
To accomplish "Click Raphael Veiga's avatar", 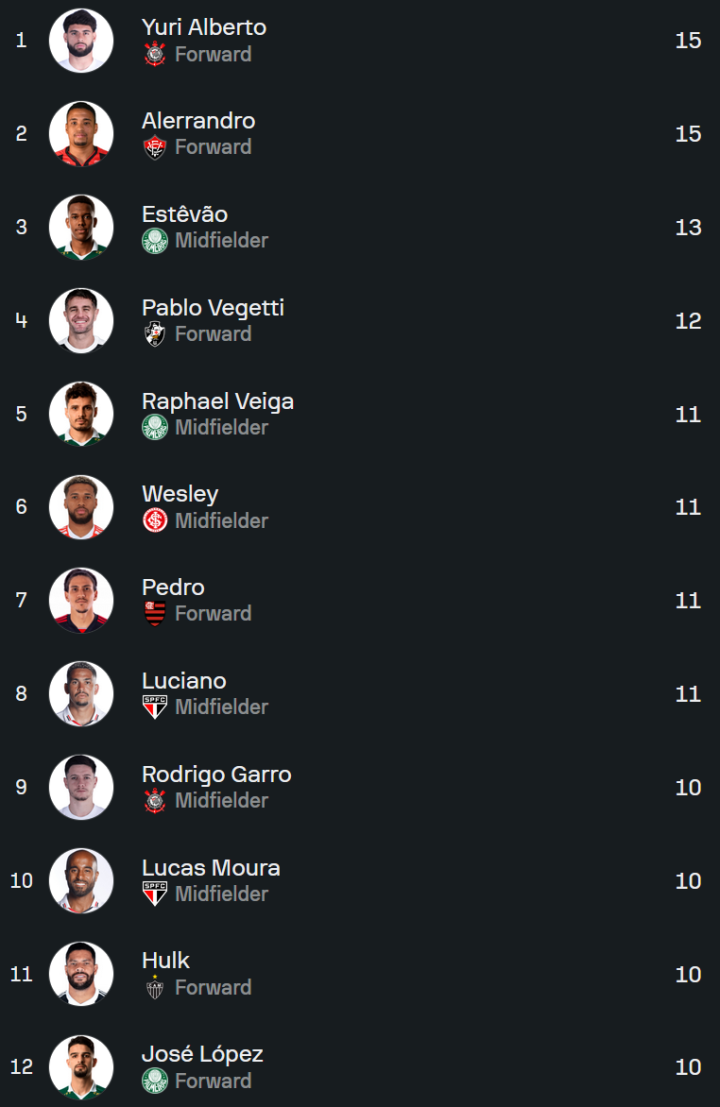I will 81,414.
